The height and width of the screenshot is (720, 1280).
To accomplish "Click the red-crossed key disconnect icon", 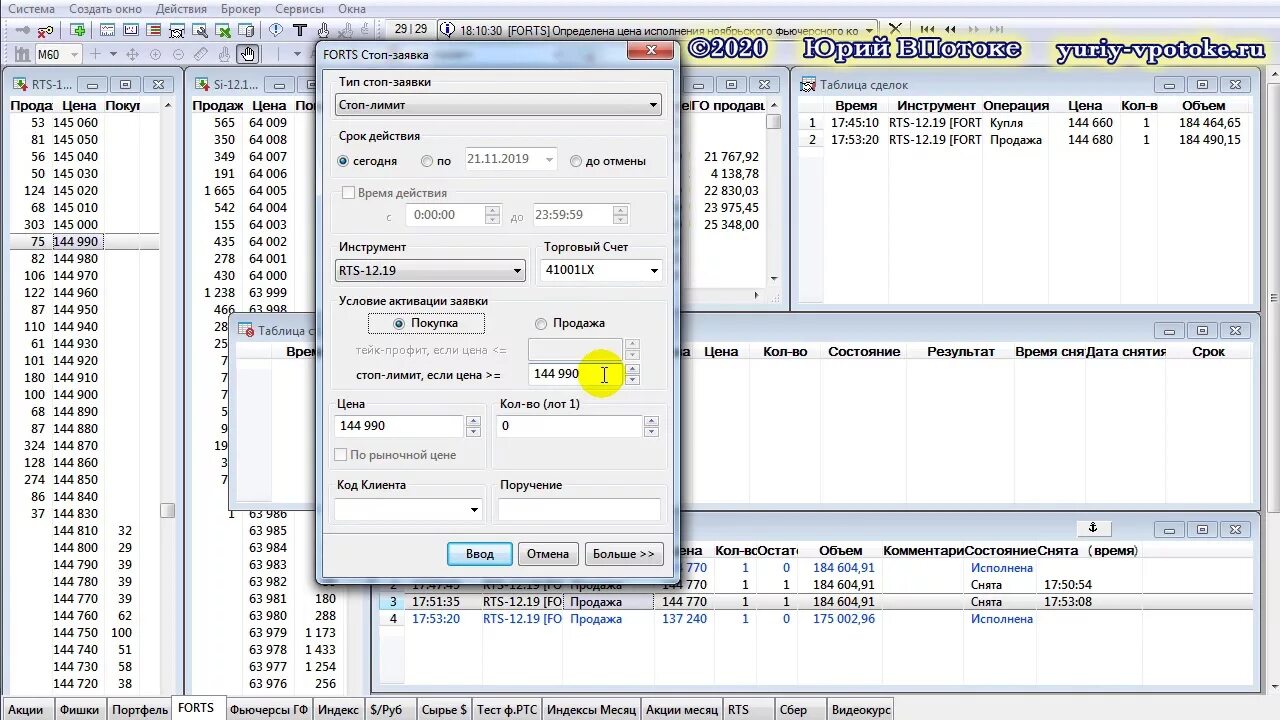I will point(46,30).
